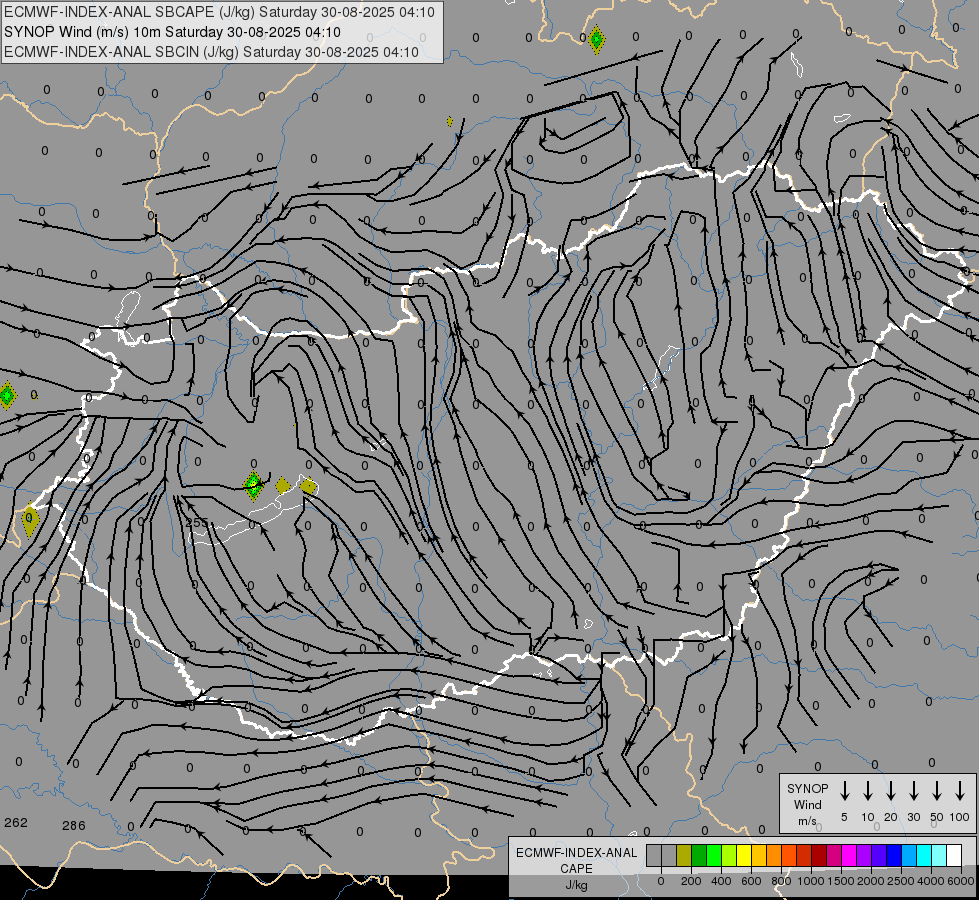Click the wind arrow above the 30 label
Image resolution: width=979 pixels, height=900 pixels.
(x=913, y=791)
